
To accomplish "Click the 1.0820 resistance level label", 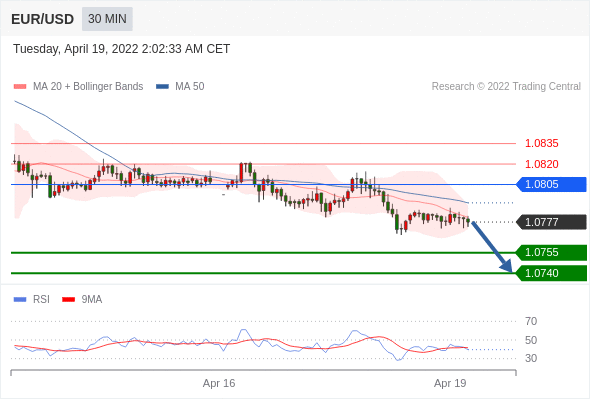I will click(541, 164).
